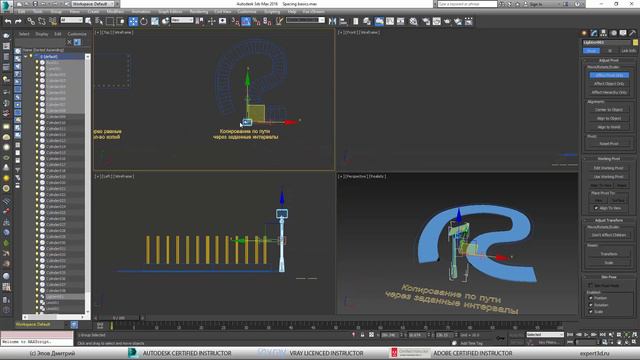Activate the Select and Scale tool
The width and height of the screenshot is (640, 360).
(155, 21)
